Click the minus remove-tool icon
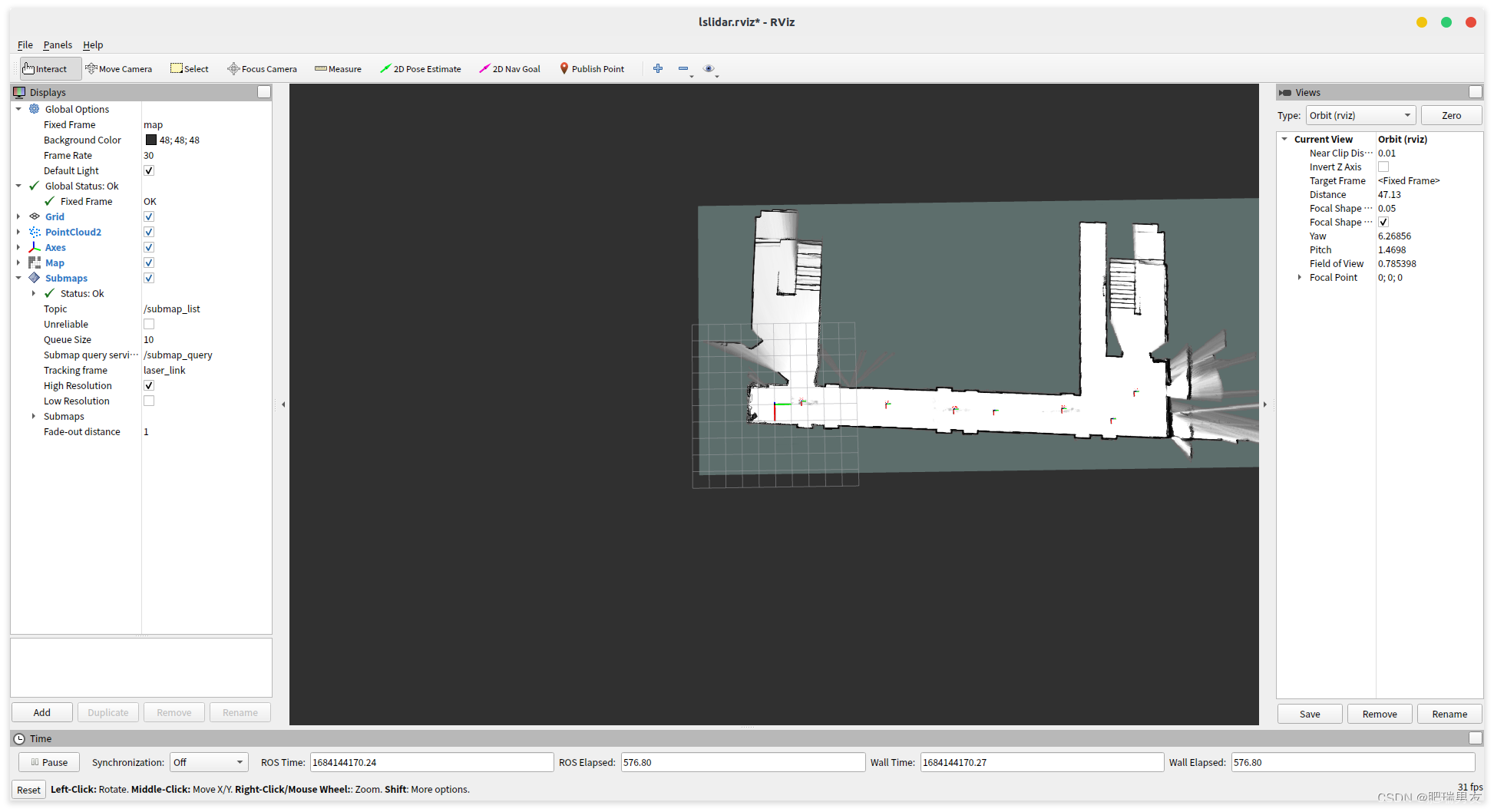This screenshot has height=812, width=1494. pyautogui.click(x=683, y=68)
